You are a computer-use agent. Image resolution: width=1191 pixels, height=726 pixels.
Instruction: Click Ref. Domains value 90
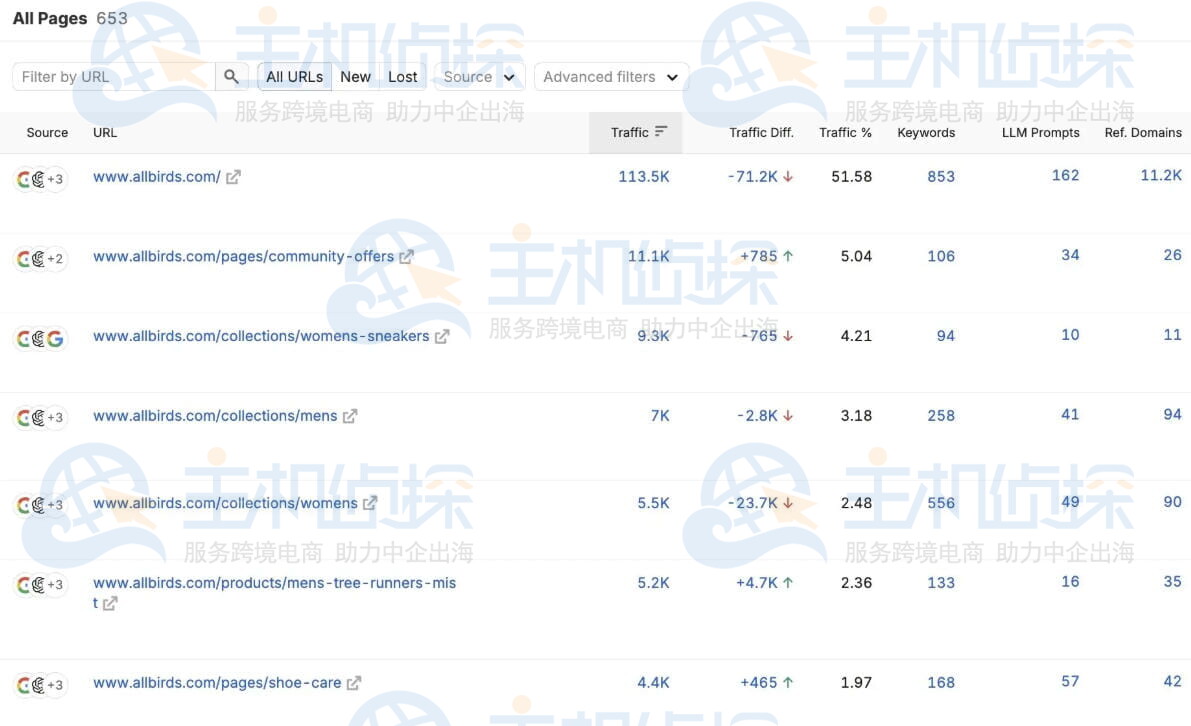[x=1173, y=502]
